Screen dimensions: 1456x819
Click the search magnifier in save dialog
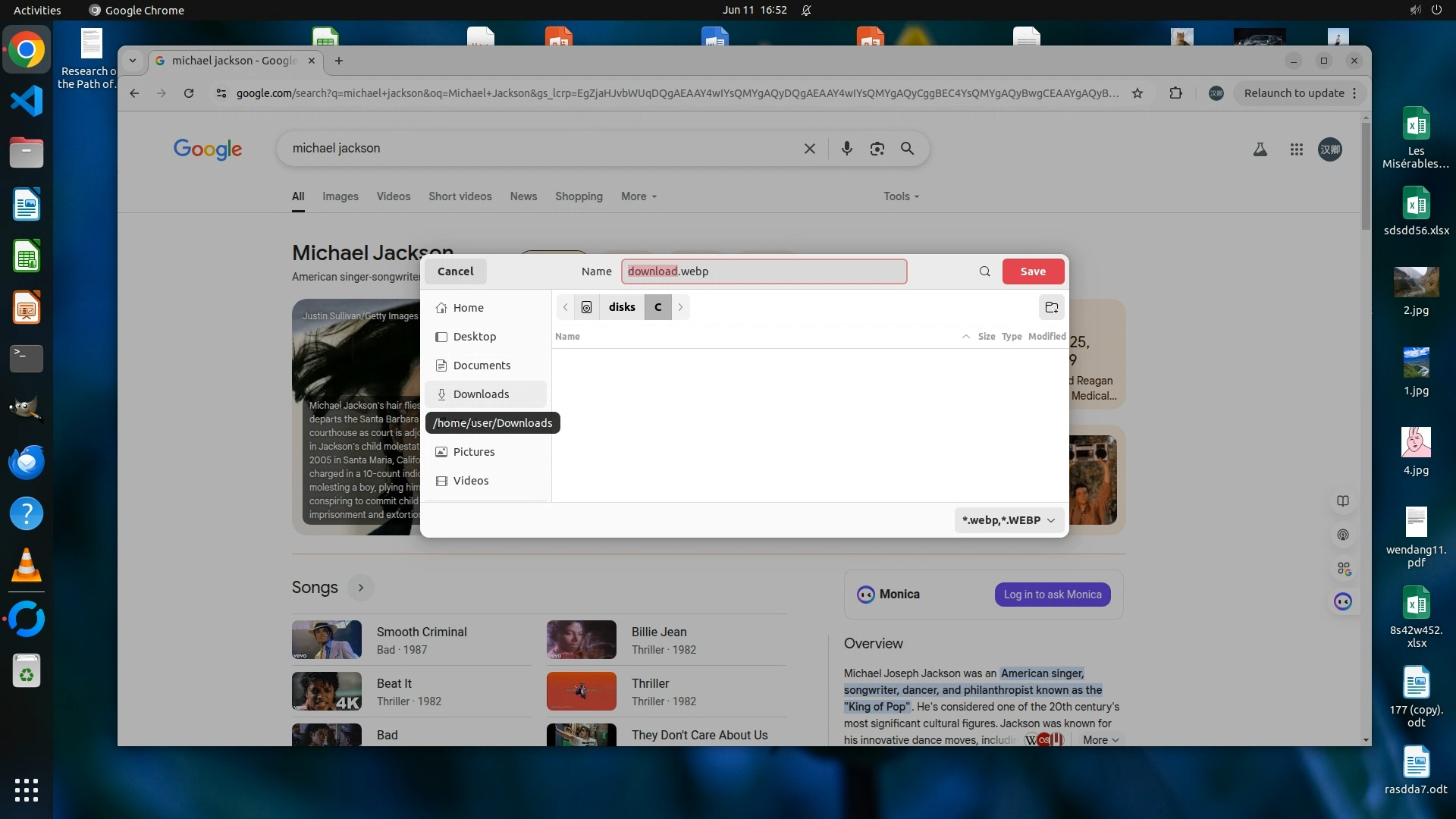[984, 271]
